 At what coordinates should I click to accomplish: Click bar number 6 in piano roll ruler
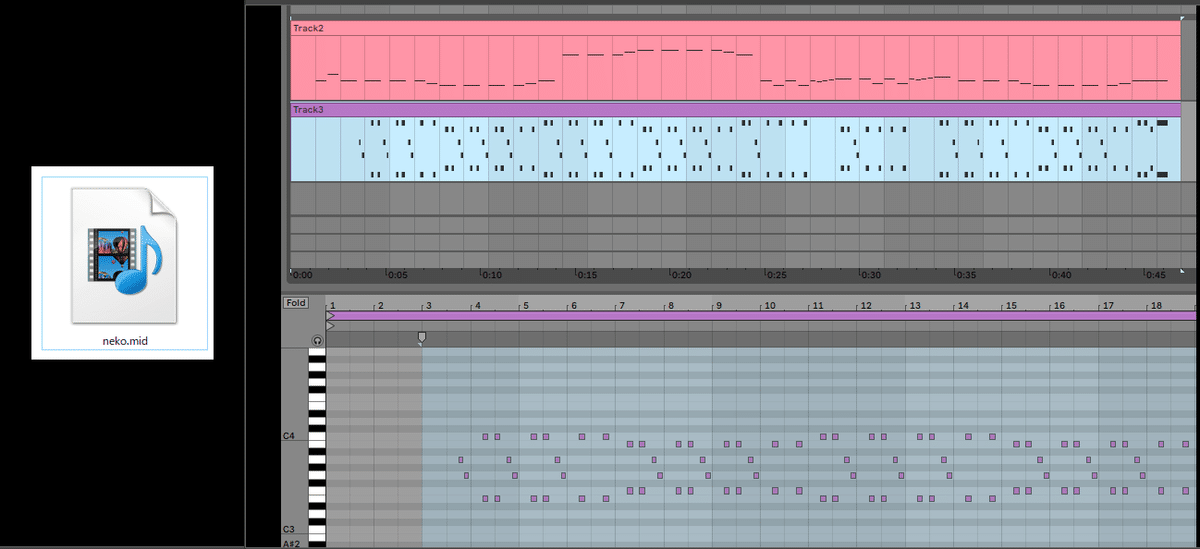pos(574,304)
